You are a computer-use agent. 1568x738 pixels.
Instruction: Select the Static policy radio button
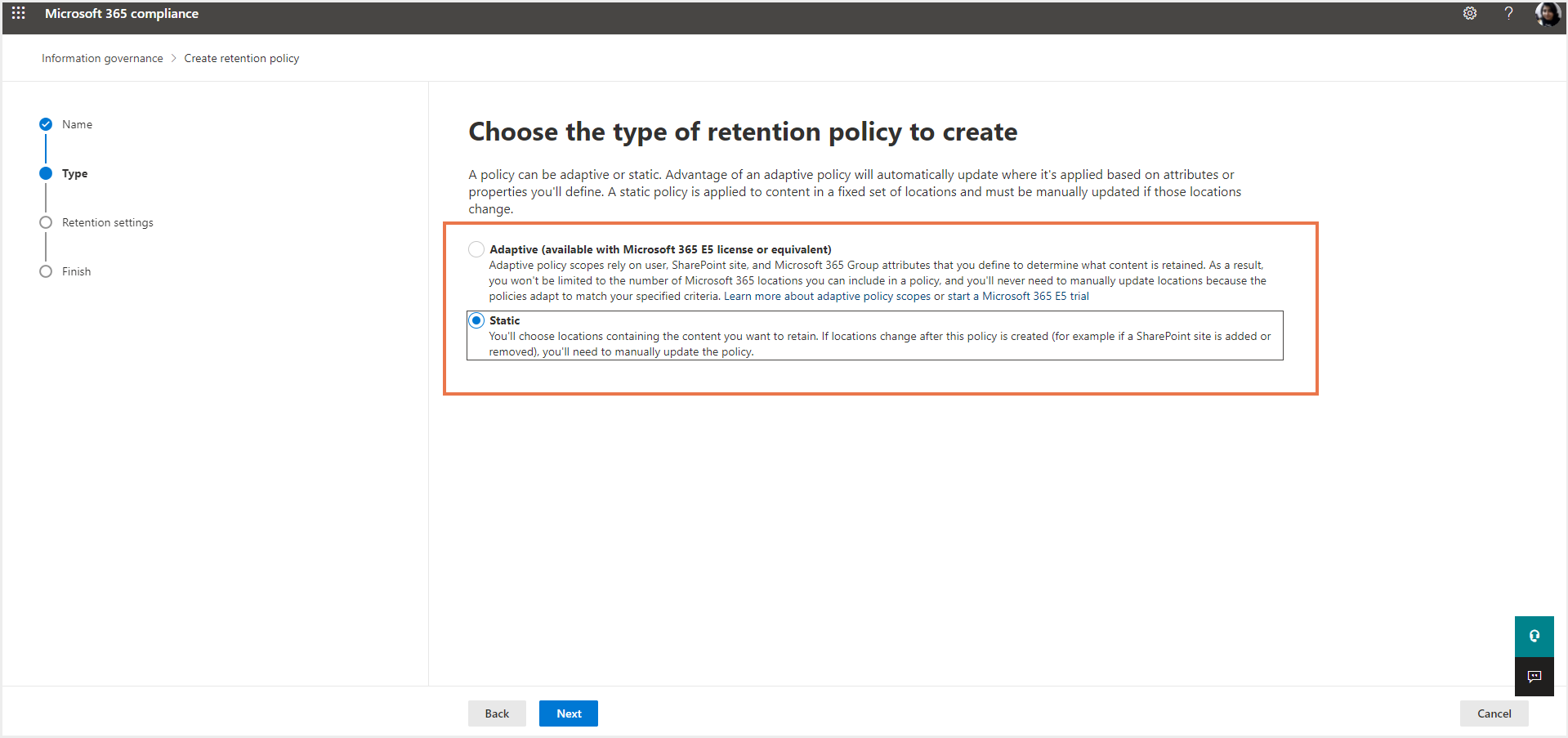[476, 320]
